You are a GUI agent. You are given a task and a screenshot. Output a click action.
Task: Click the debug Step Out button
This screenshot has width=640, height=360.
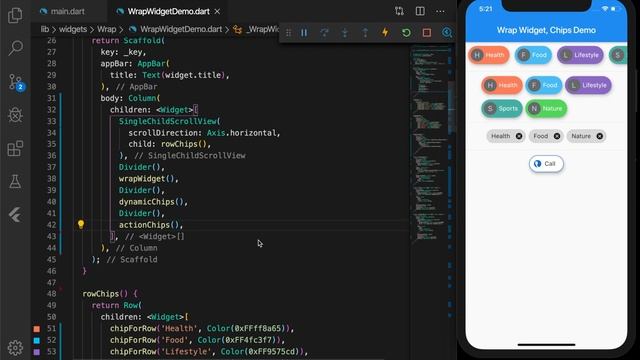(x=365, y=33)
